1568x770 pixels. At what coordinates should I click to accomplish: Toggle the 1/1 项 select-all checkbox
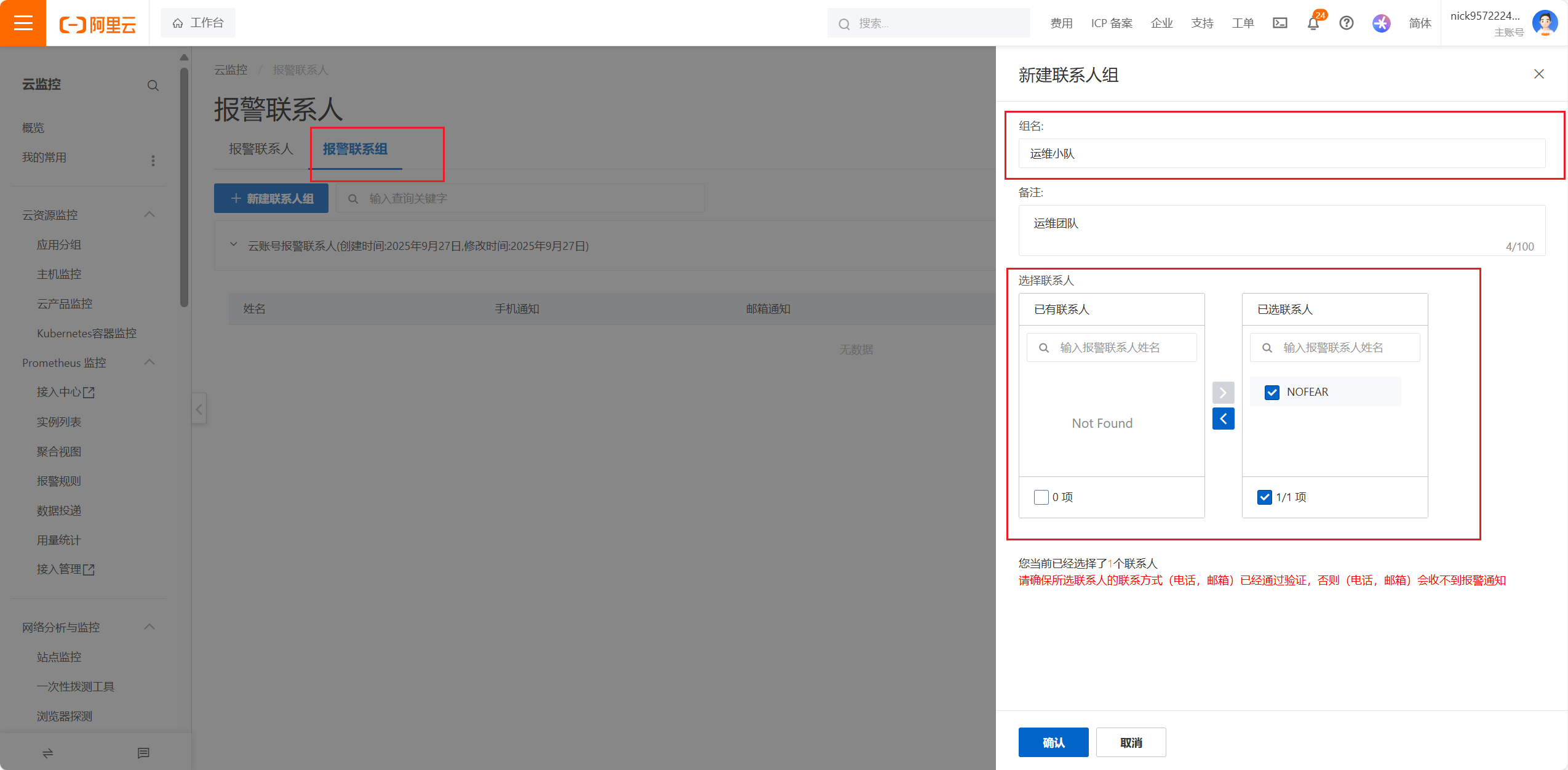coord(1264,497)
